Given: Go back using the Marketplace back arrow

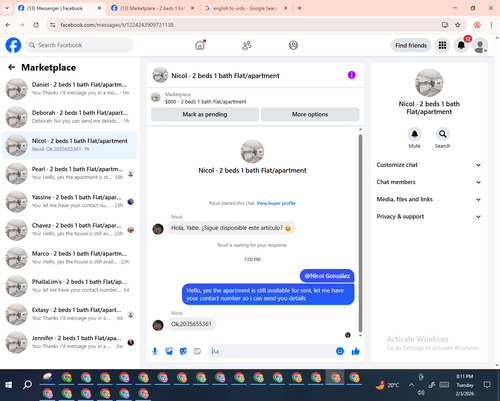Looking at the screenshot, I should pyautogui.click(x=12, y=67).
